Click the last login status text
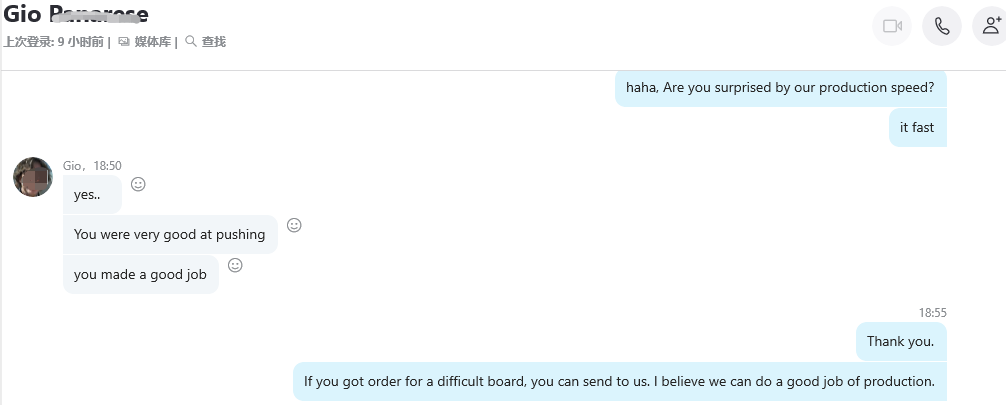This screenshot has height=405, width=1006. click(x=53, y=42)
